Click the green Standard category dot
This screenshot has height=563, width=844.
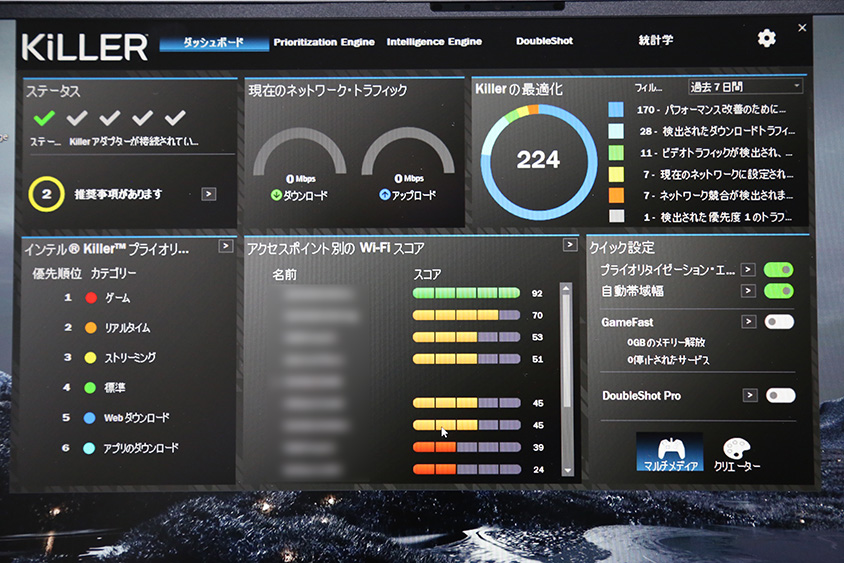point(90,388)
